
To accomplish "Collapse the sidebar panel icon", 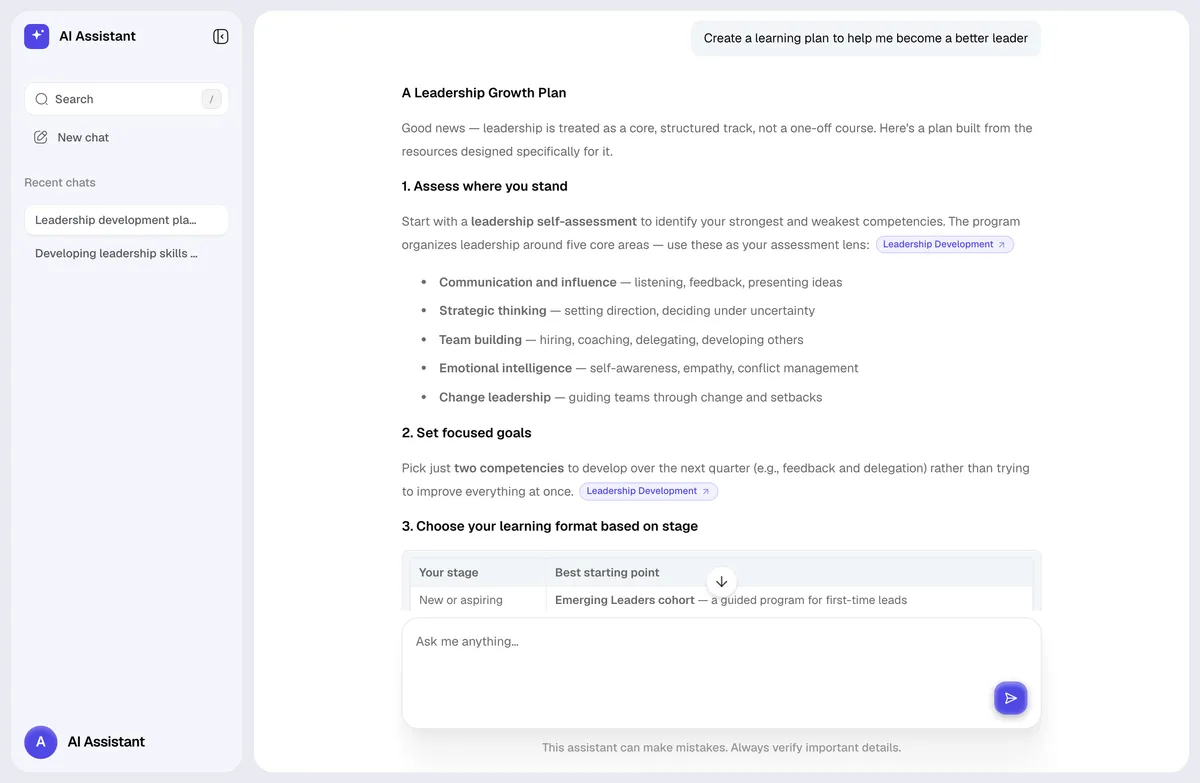I will [221, 37].
